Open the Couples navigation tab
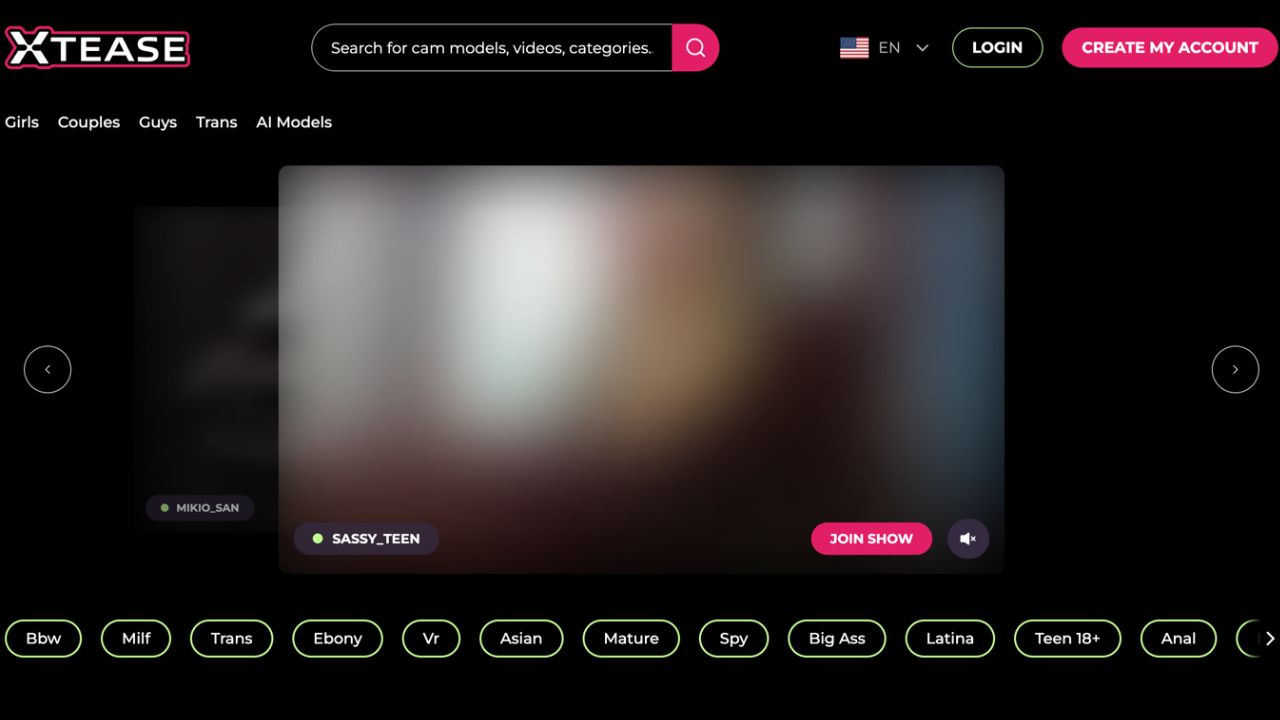This screenshot has width=1280, height=720. [89, 122]
